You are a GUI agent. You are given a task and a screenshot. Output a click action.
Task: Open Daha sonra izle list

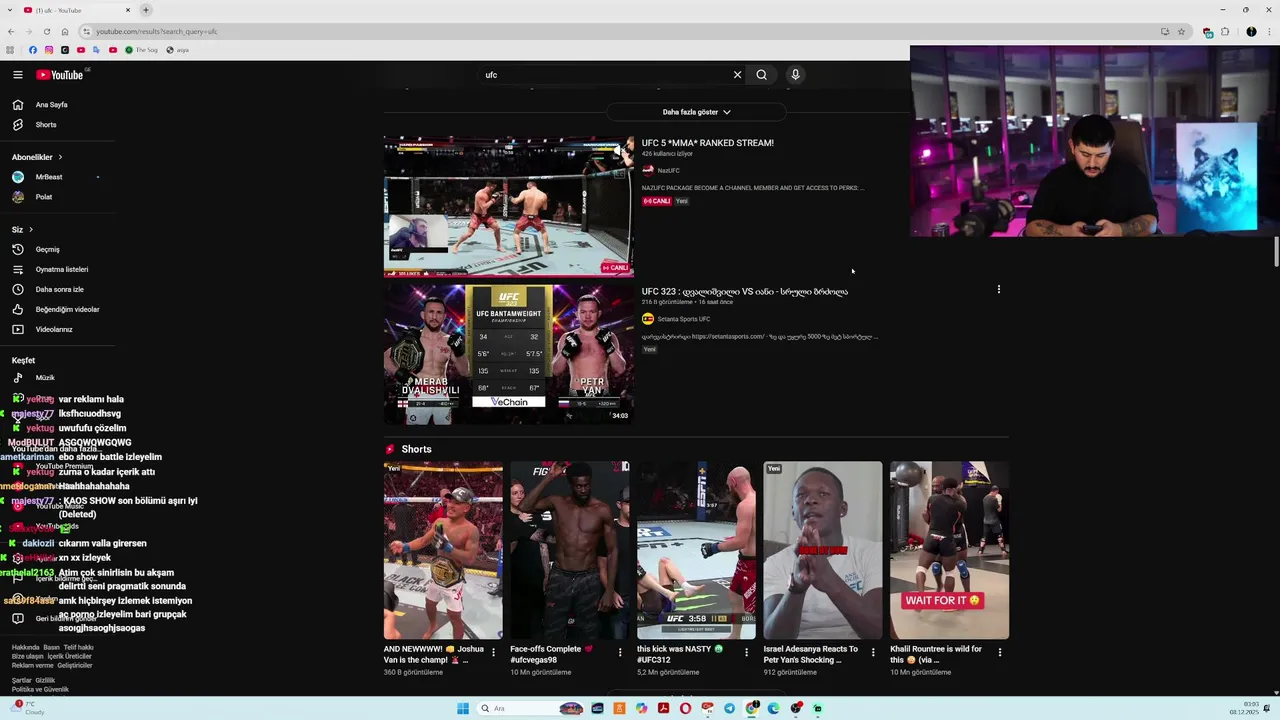point(60,289)
